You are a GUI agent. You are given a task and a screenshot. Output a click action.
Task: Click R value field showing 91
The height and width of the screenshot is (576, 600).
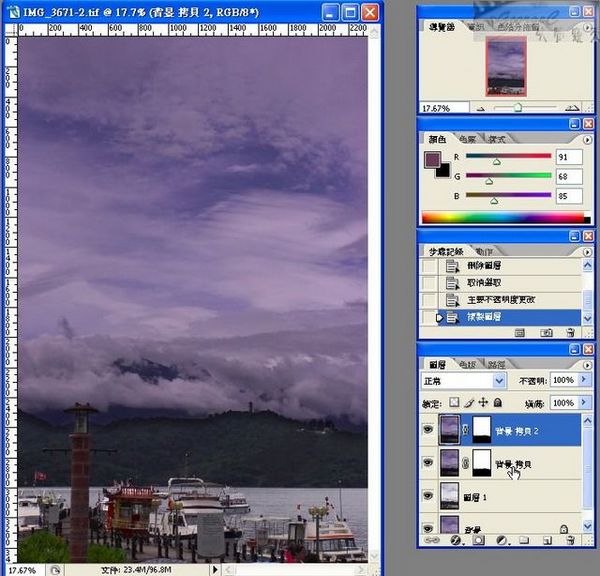pos(569,157)
